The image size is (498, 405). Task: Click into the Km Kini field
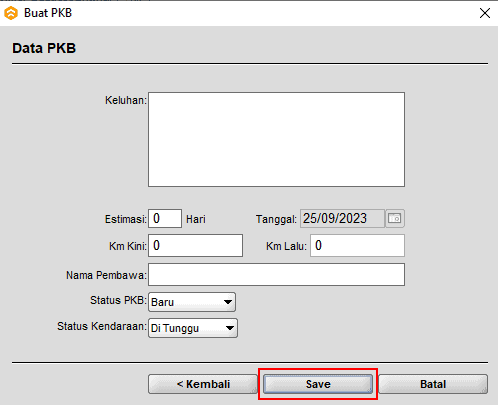pos(195,246)
